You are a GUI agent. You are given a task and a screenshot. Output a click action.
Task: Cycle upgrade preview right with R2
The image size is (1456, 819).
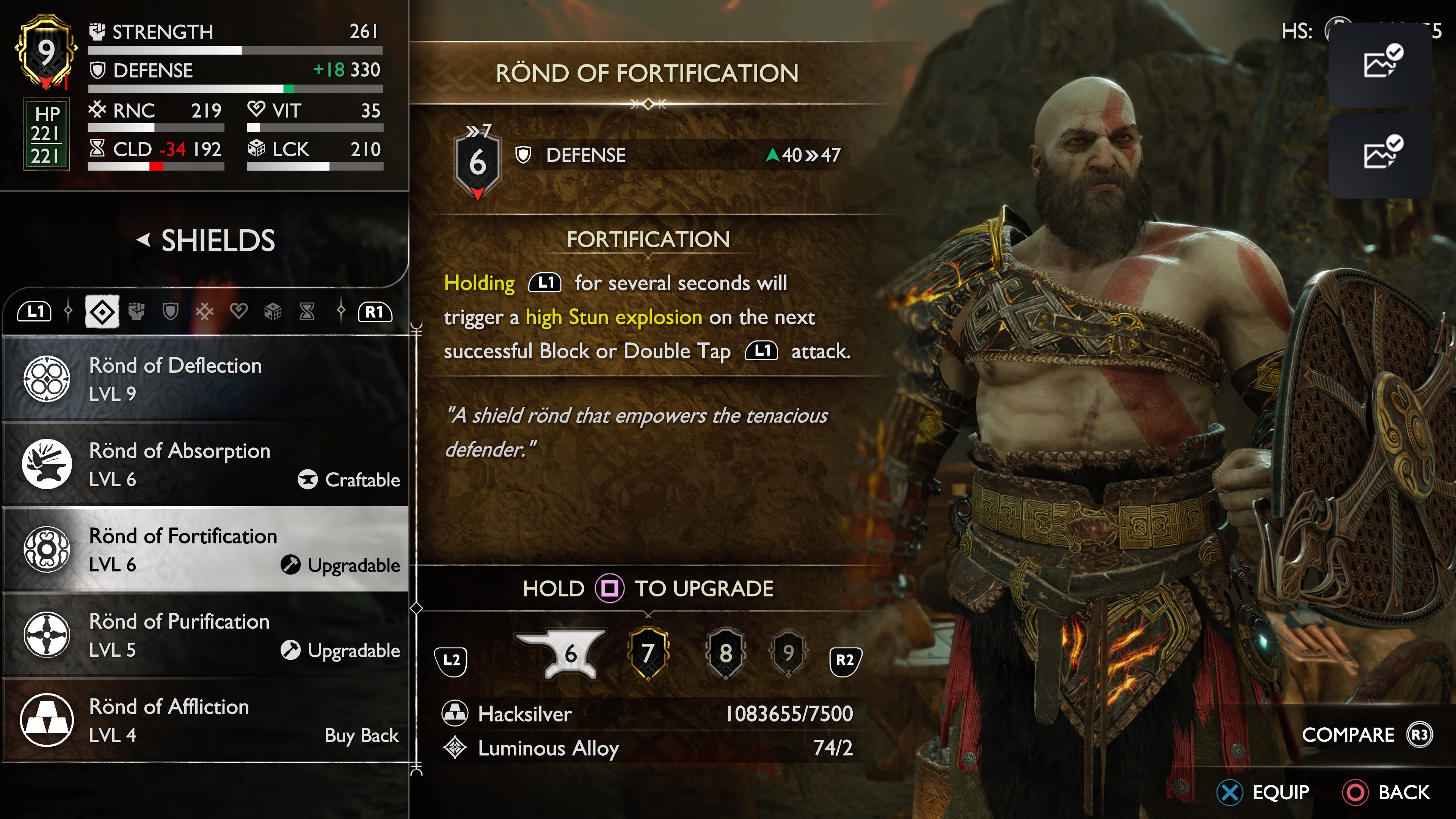[x=845, y=660]
